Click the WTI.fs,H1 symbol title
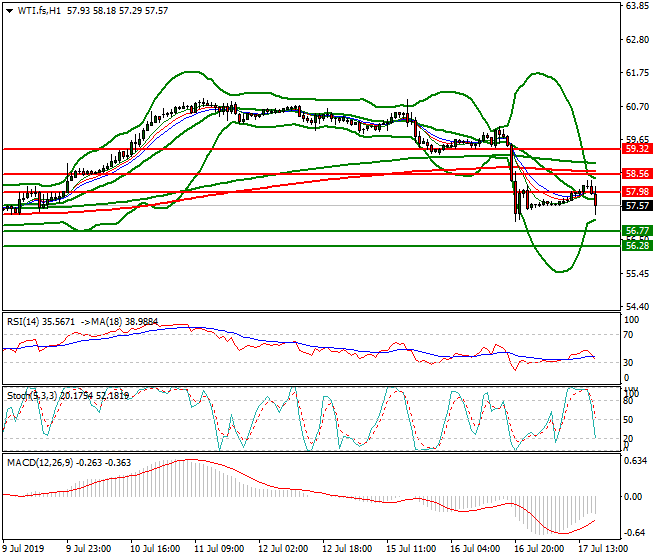This screenshot has width=660, height=560. 37,10
